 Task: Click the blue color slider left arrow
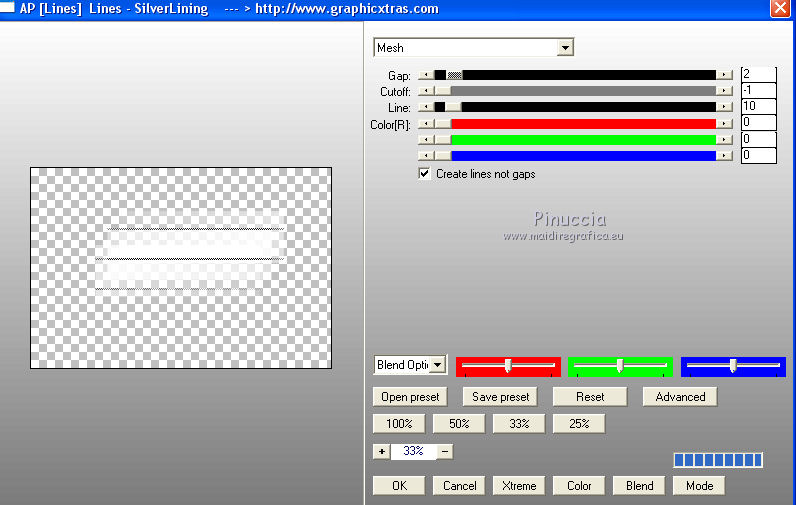click(x=426, y=156)
